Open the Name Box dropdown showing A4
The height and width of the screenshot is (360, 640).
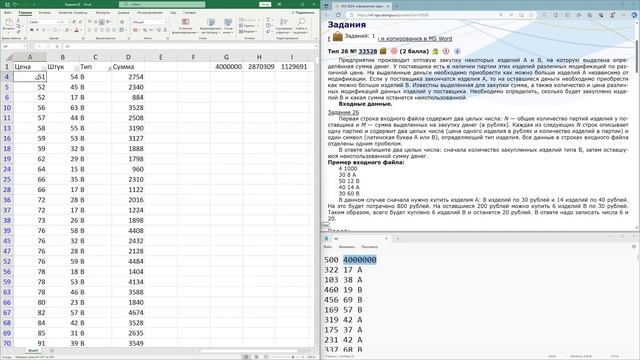[25, 46]
